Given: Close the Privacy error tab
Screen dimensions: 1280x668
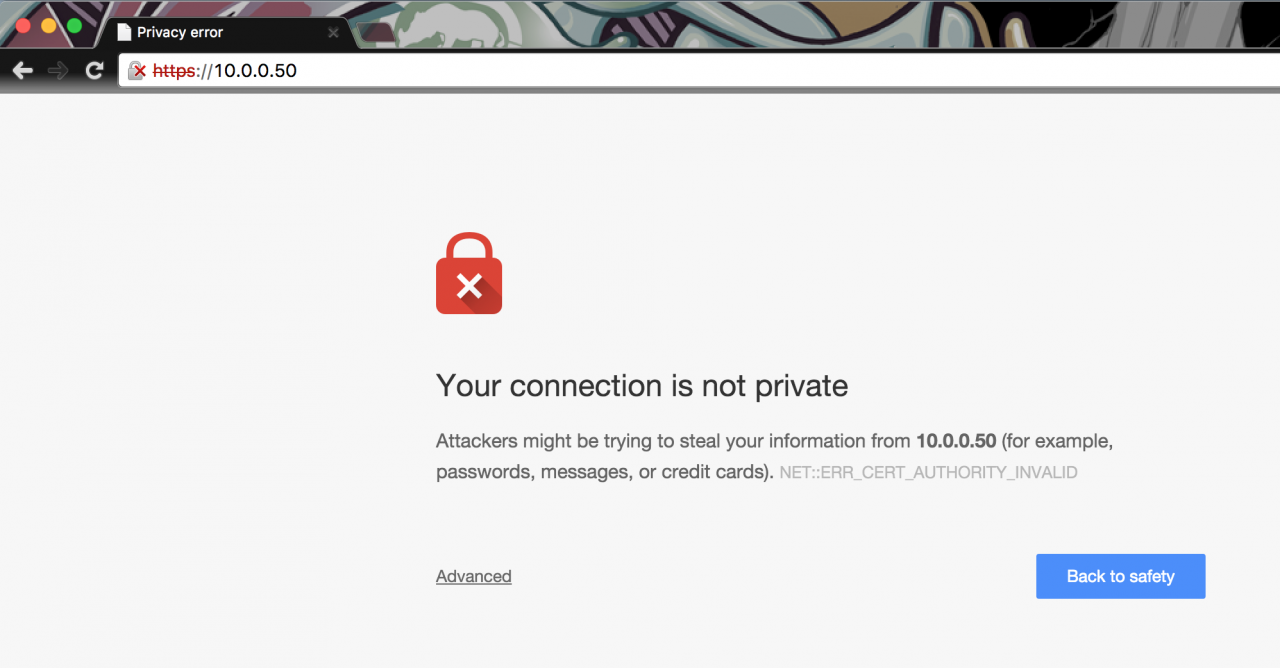Looking at the screenshot, I should coord(333,32).
